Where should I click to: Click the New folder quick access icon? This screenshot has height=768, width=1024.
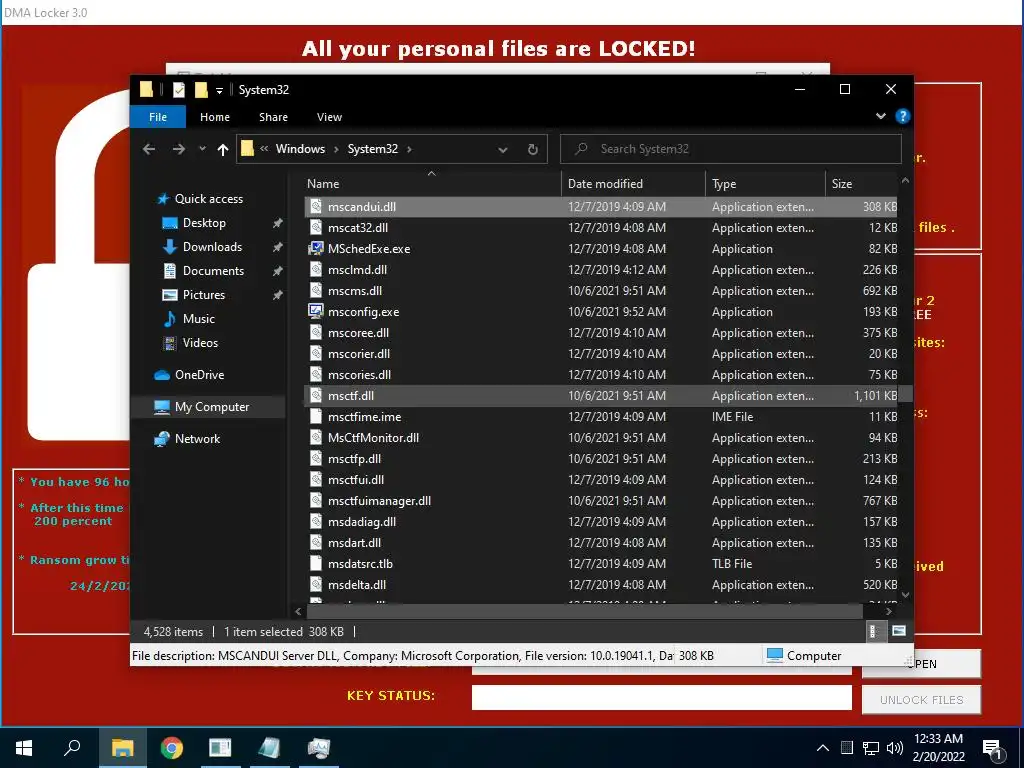coord(201,90)
